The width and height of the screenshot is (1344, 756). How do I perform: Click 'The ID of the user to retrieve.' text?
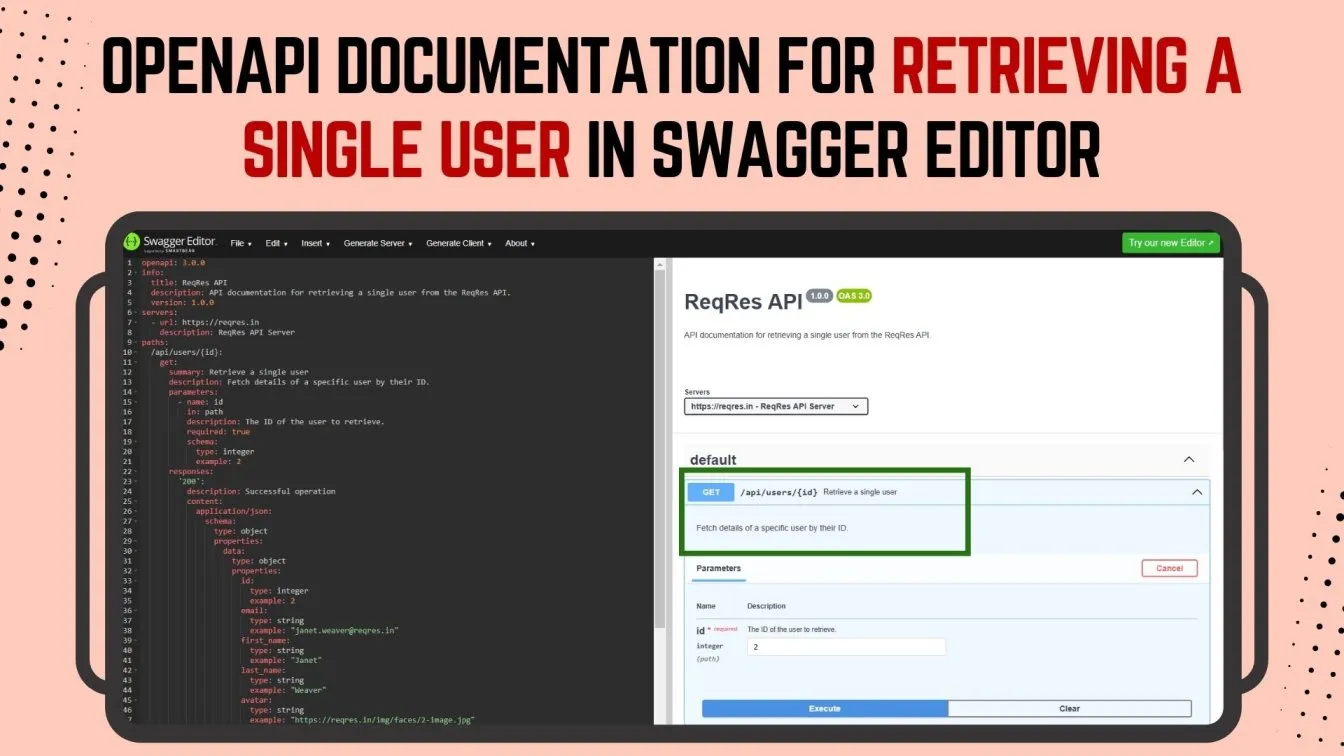[x=792, y=630]
